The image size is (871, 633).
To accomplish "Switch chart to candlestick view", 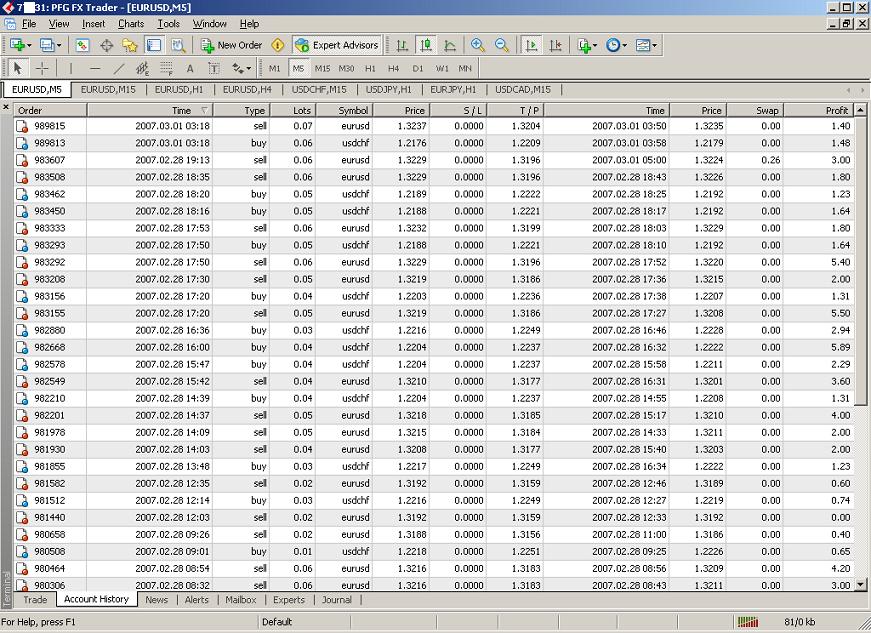I will pyautogui.click(x=426, y=45).
